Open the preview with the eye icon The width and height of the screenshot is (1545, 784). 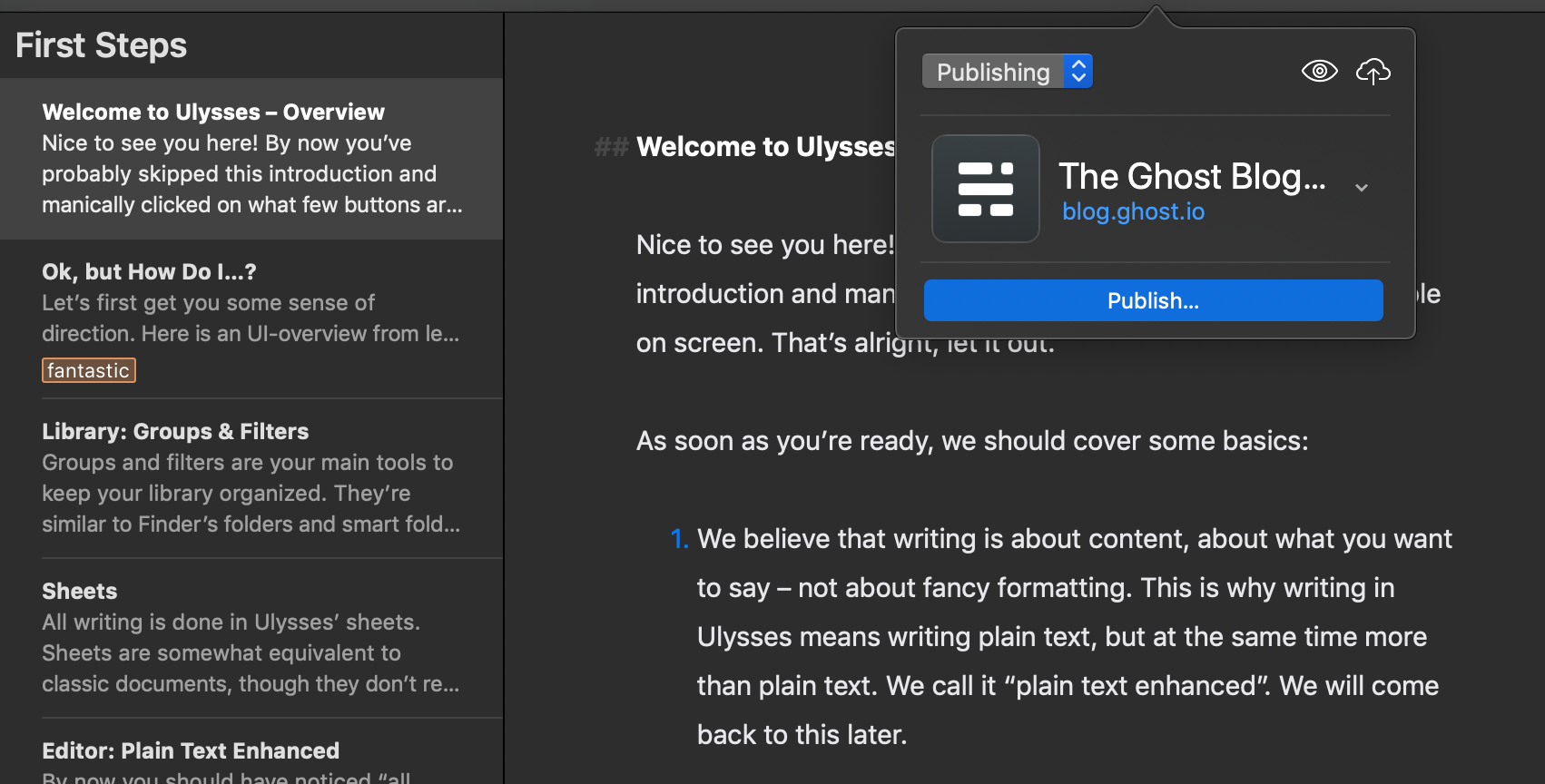(x=1319, y=71)
